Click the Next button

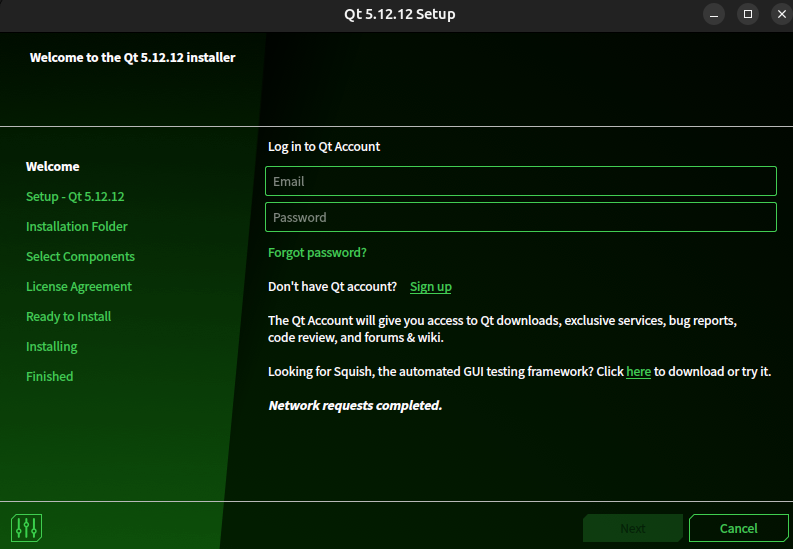633,528
